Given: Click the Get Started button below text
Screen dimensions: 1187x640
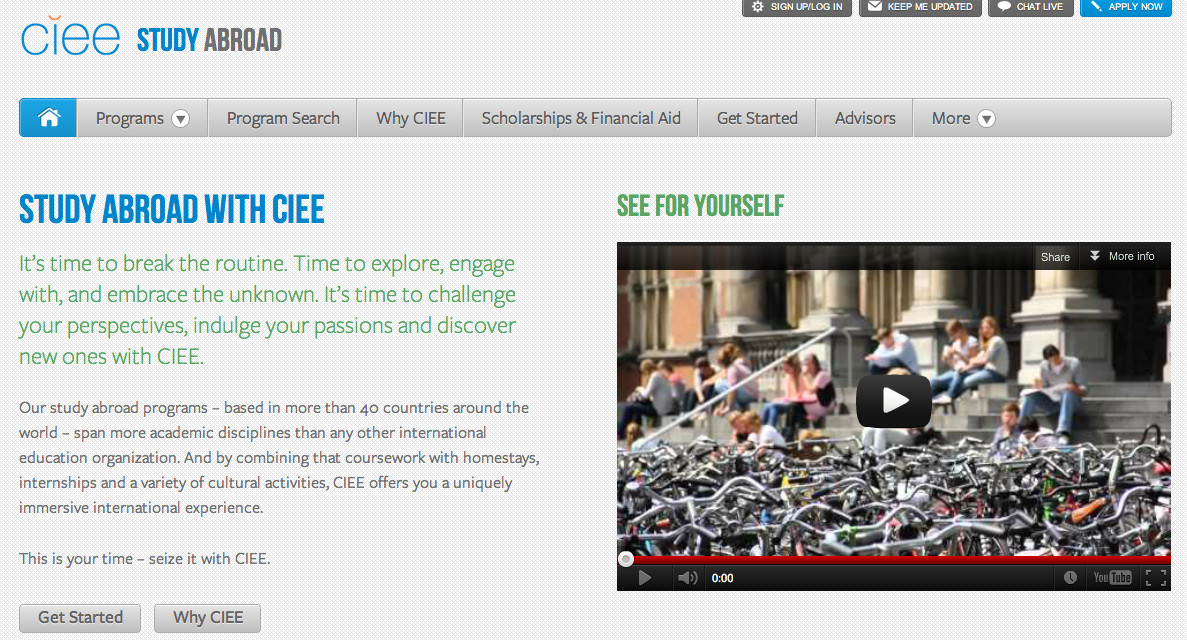Looking at the screenshot, I should [x=80, y=618].
